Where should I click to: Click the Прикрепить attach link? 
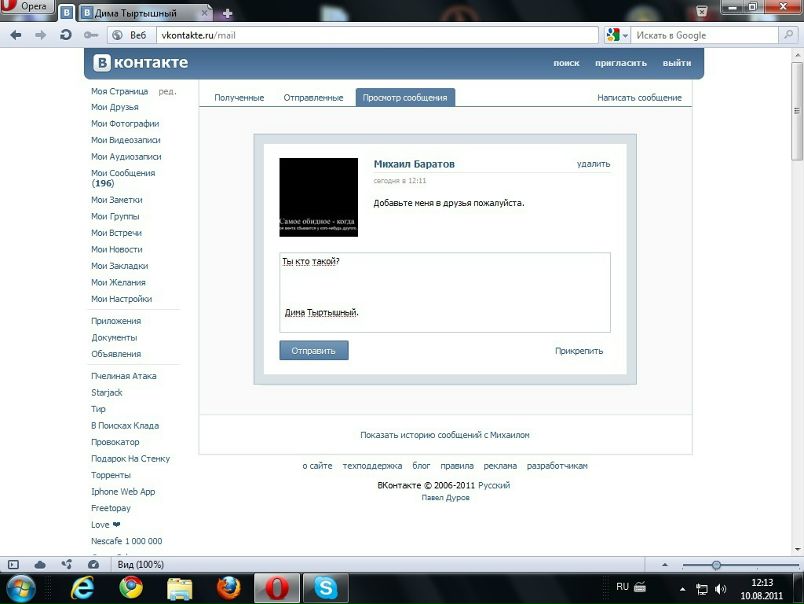click(579, 351)
